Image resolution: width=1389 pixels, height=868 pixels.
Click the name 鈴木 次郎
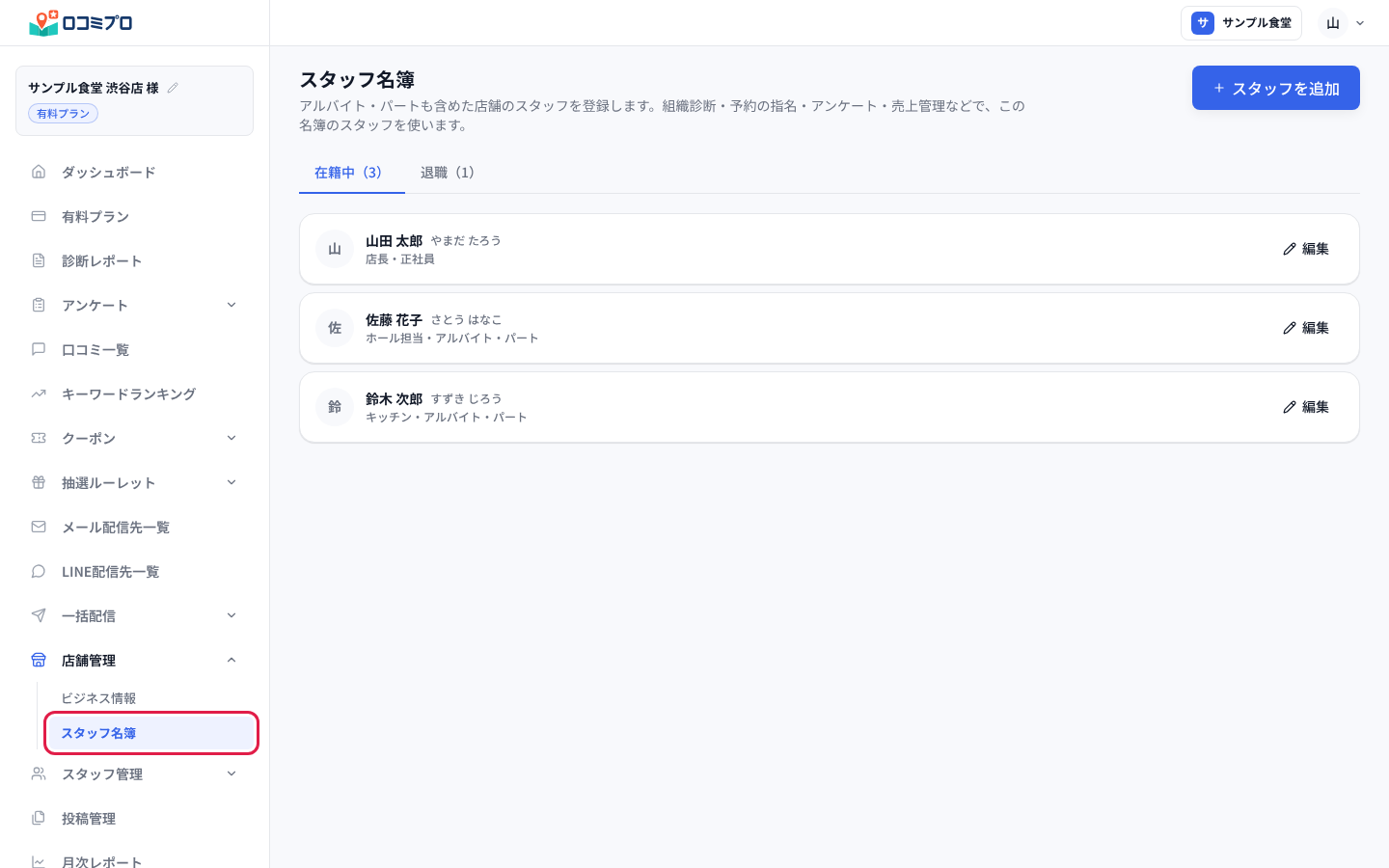pyautogui.click(x=394, y=399)
